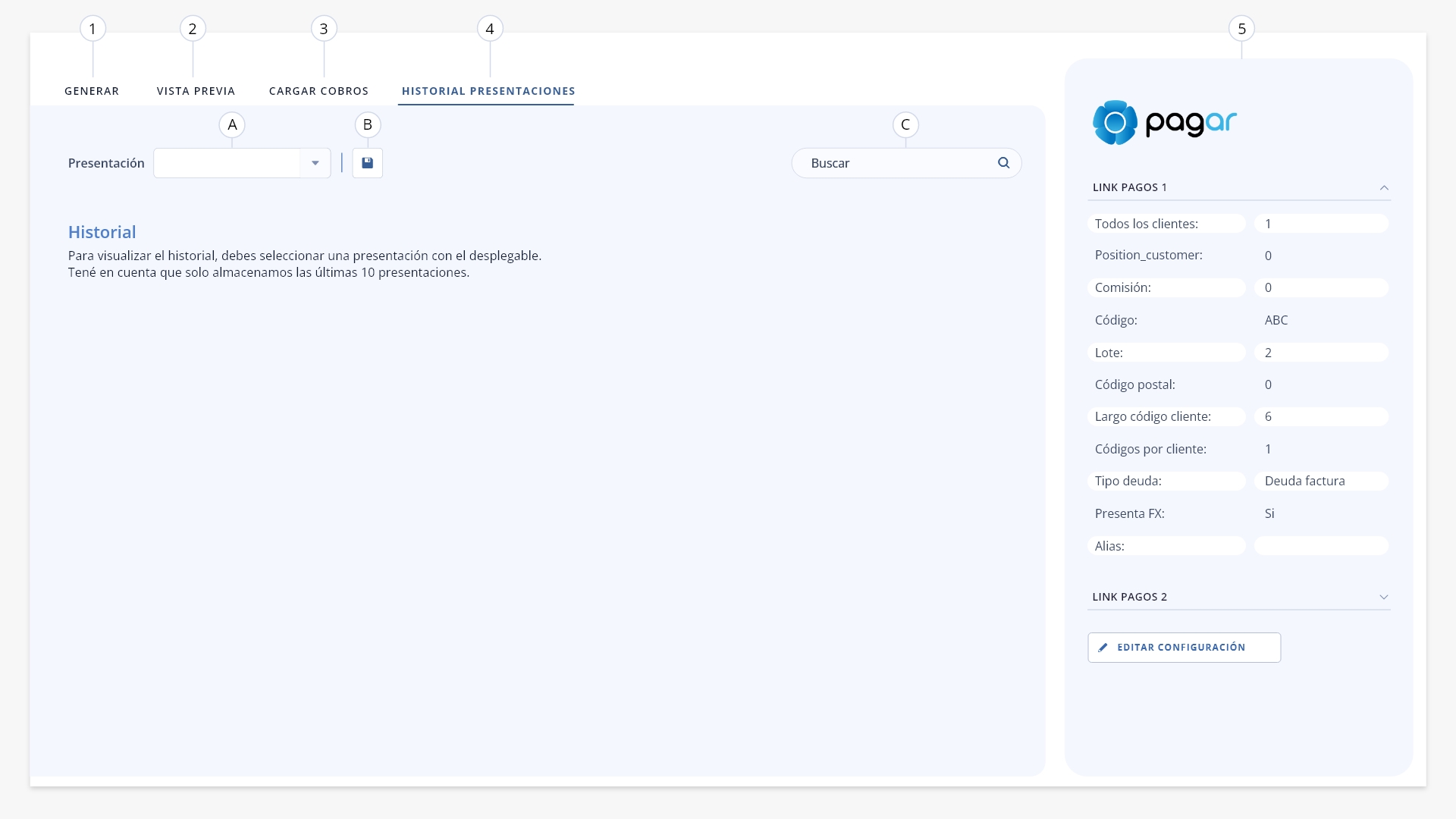Click annotation marker C
1456x819 pixels.
click(905, 125)
